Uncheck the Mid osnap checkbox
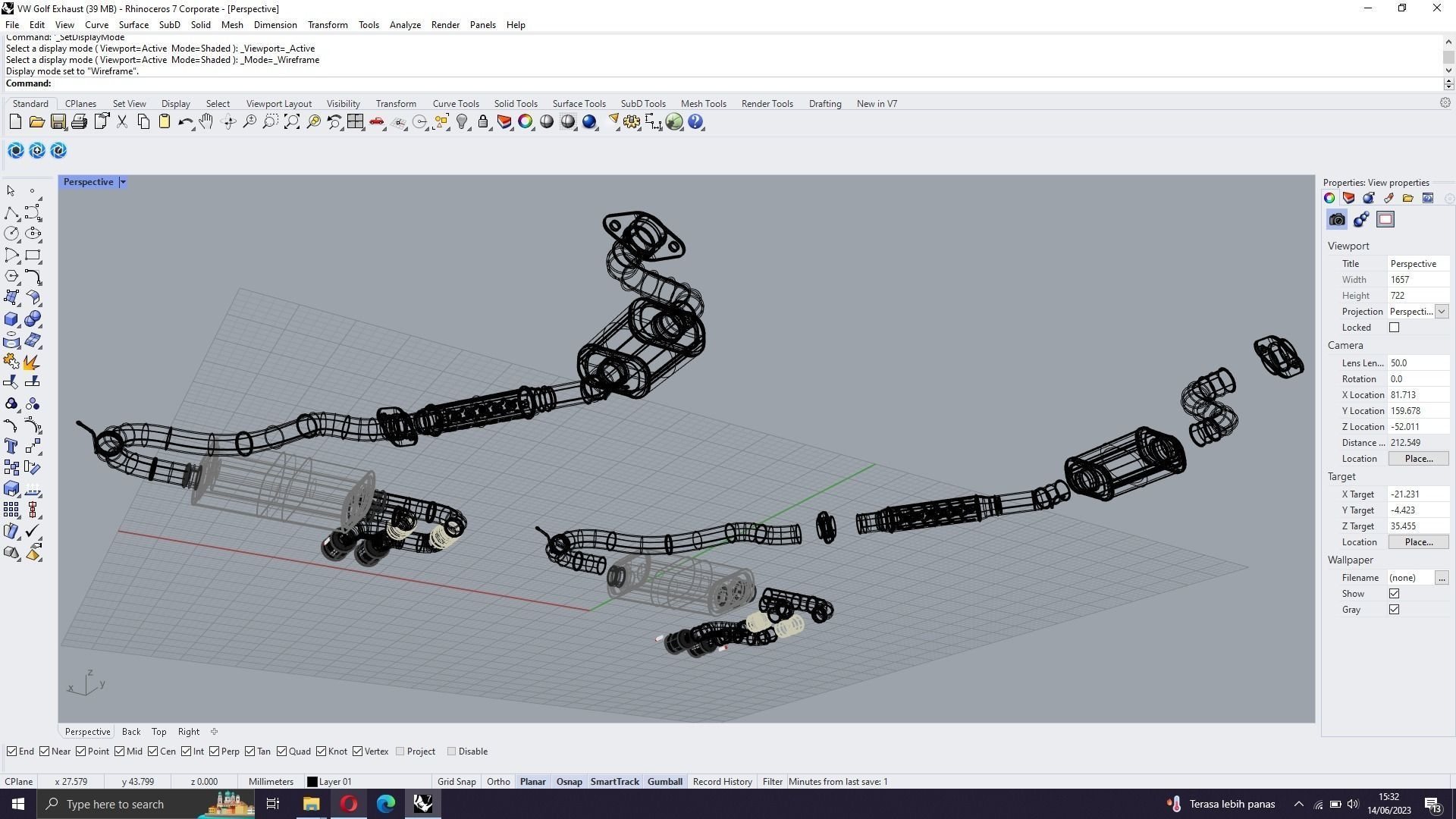Viewport: 1456px width, 819px height. click(120, 752)
